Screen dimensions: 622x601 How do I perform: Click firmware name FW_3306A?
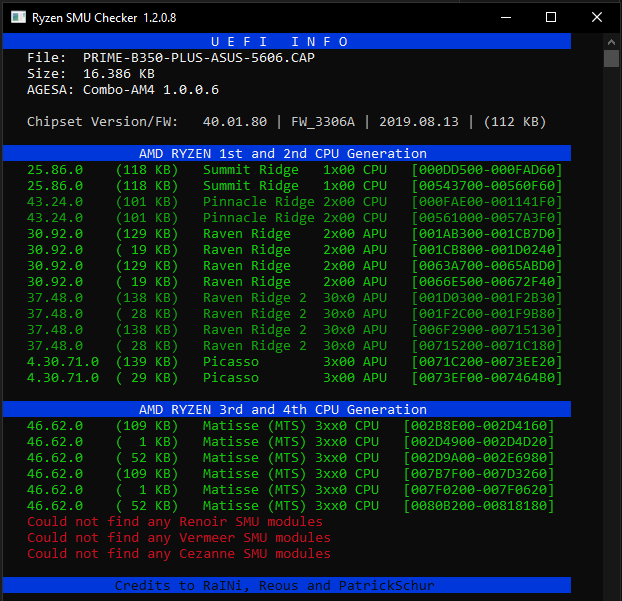pos(323,122)
